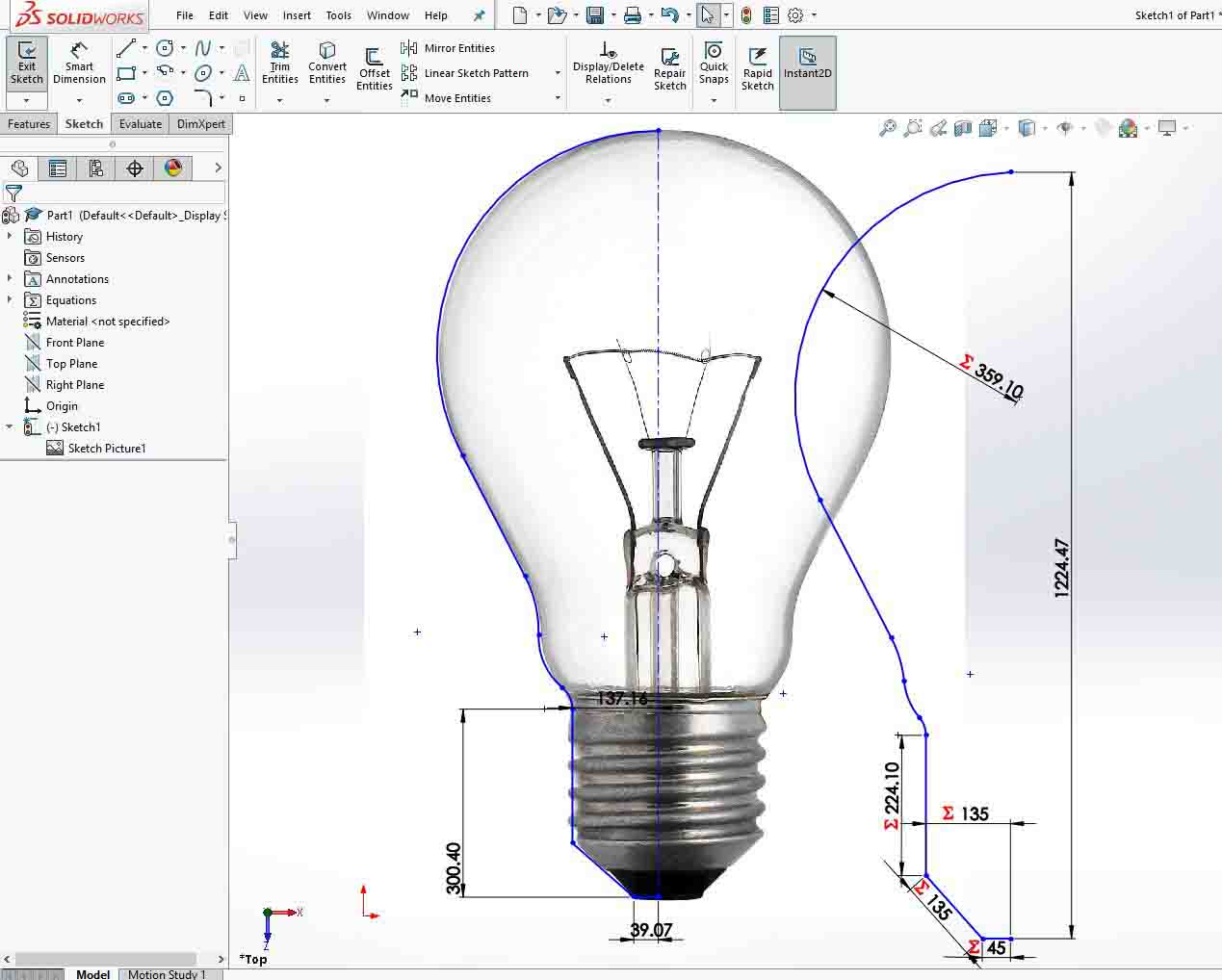Click the Undo icon
The width and height of the screenshot is (1222, 980).
[670, 15]
